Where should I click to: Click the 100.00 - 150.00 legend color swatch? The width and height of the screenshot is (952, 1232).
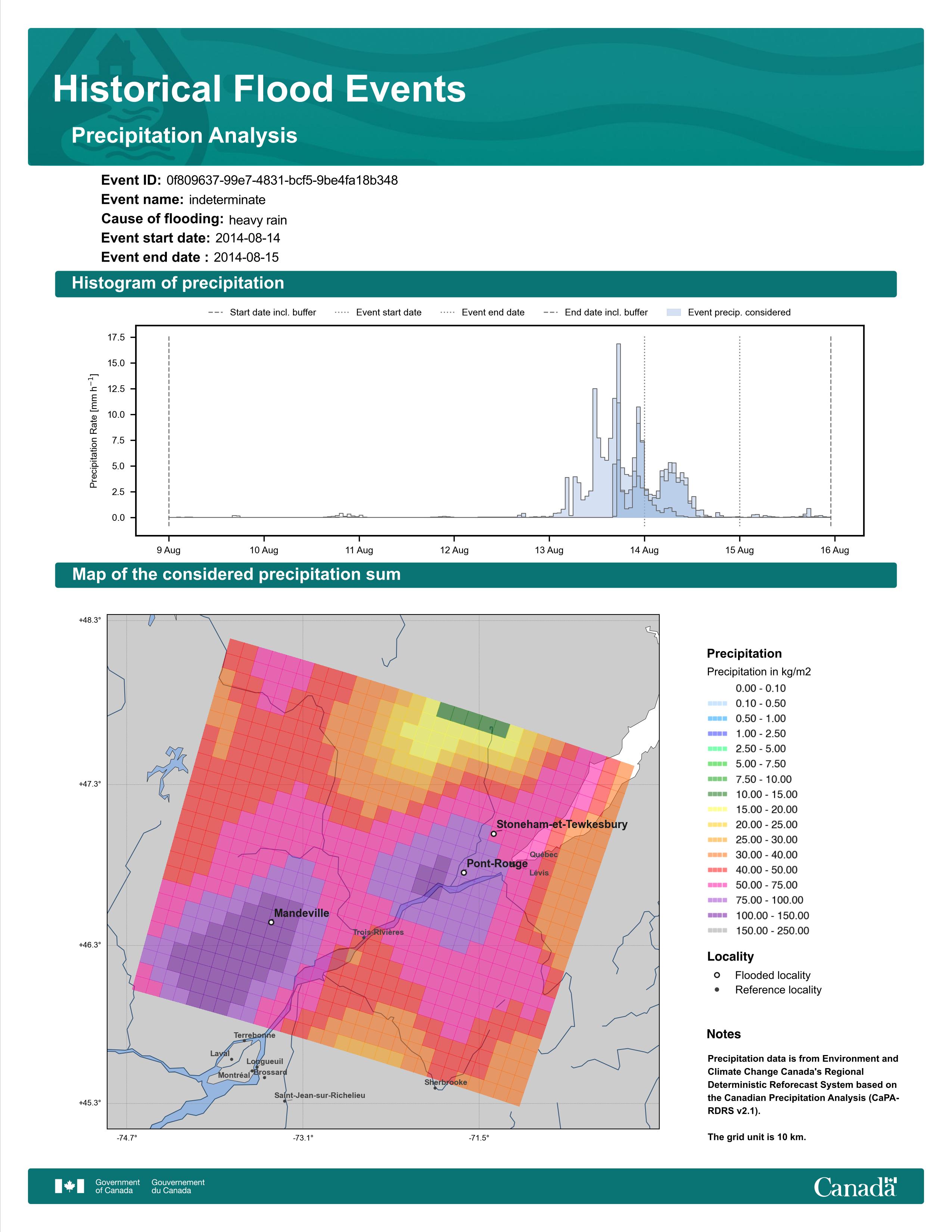pos(717,915)
